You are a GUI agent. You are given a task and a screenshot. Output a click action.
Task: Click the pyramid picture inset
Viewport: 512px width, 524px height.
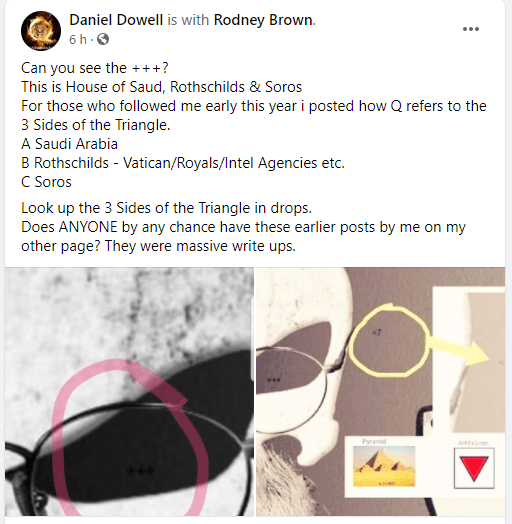pos(384,466)
